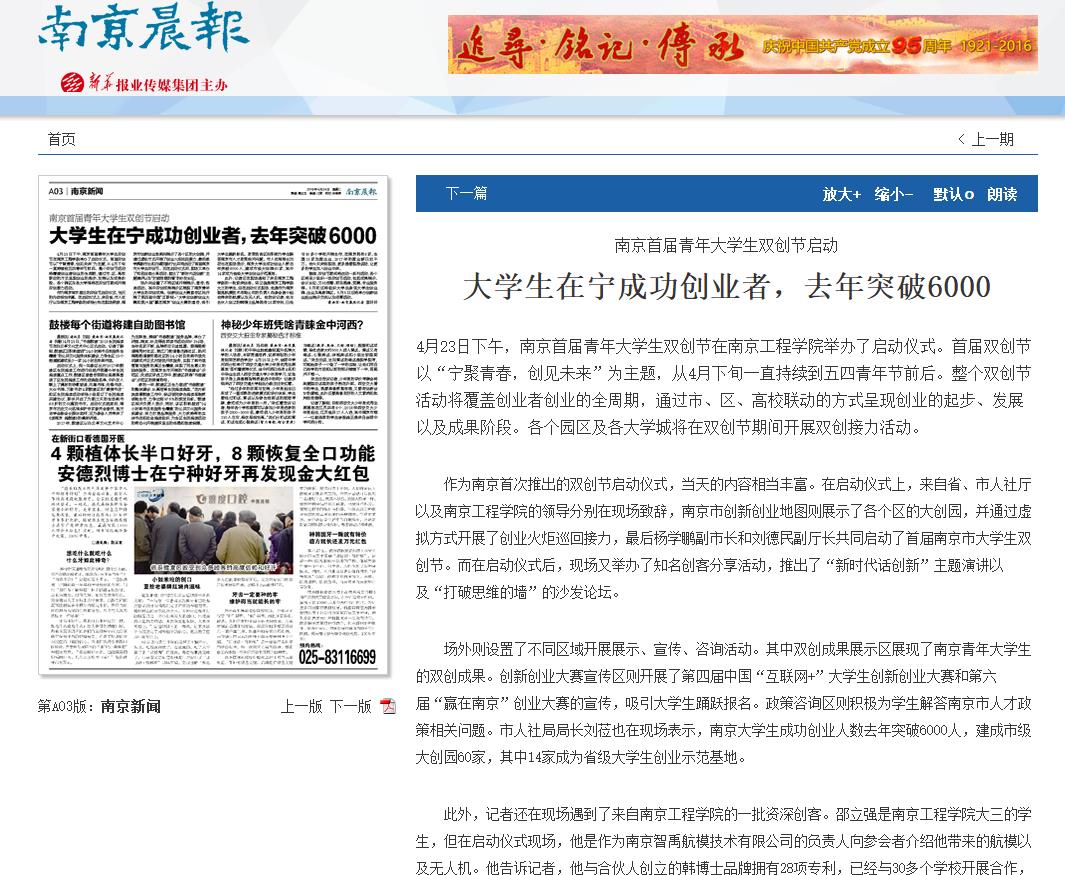Enlarge article text with 放大+
Image resolution: width=1065 pixels, height=875 pixels.
(x=841, y=194)
